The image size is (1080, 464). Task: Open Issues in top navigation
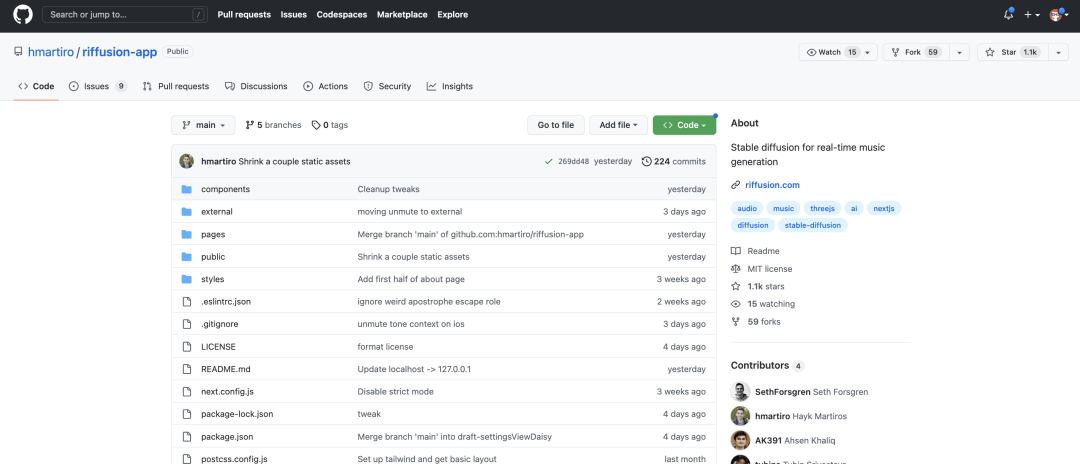coord(293,14)
